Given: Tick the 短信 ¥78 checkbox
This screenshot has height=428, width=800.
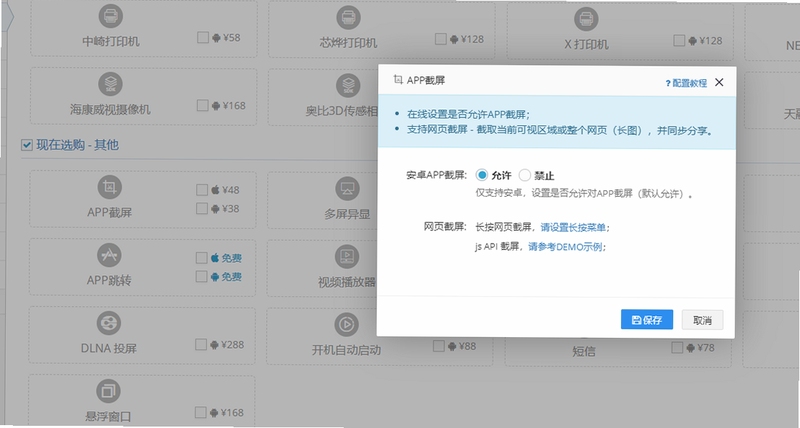Looking at the screenshot, I should 677,347.
